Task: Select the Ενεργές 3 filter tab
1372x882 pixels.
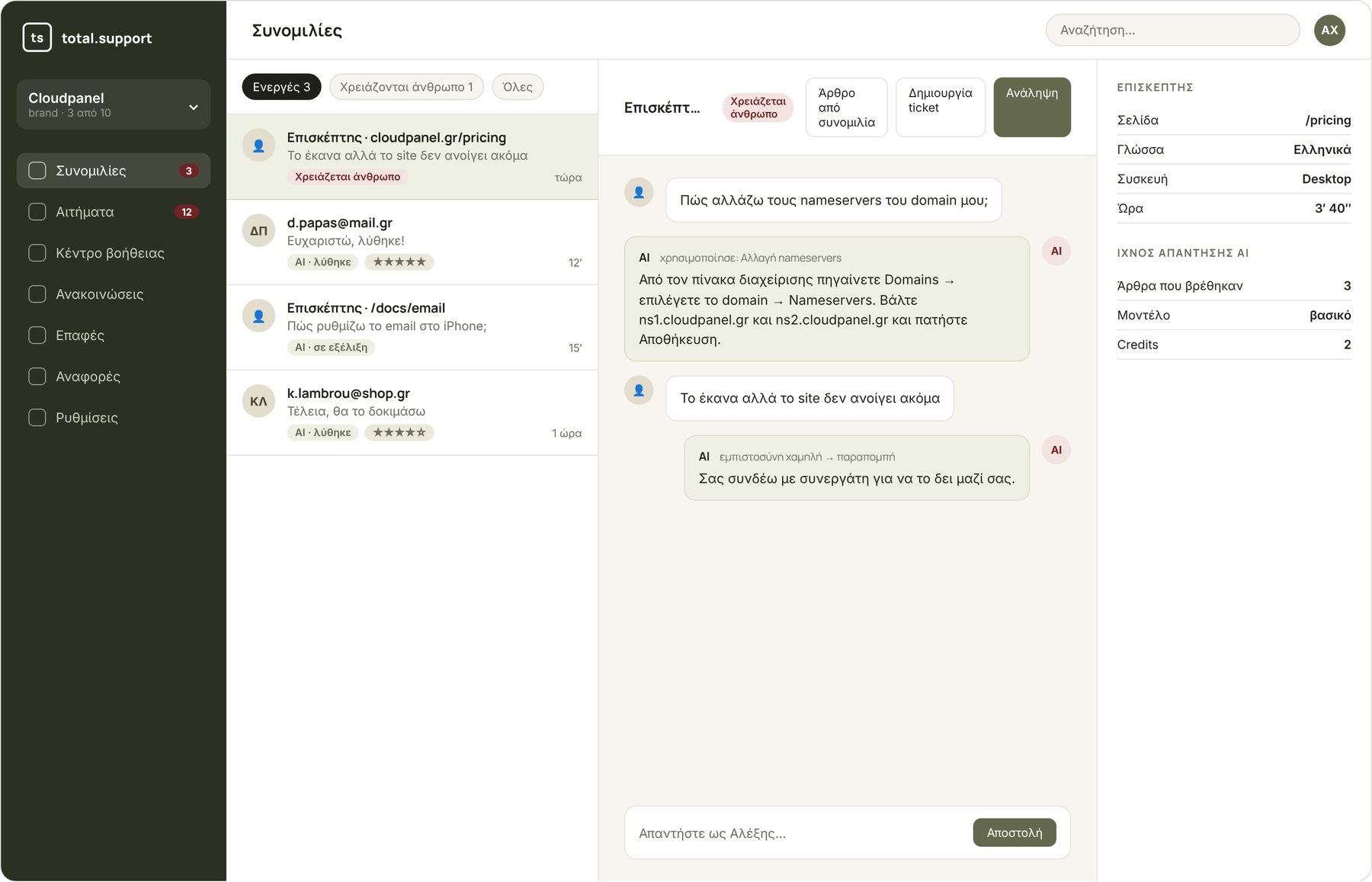Action: coord(281,87)
